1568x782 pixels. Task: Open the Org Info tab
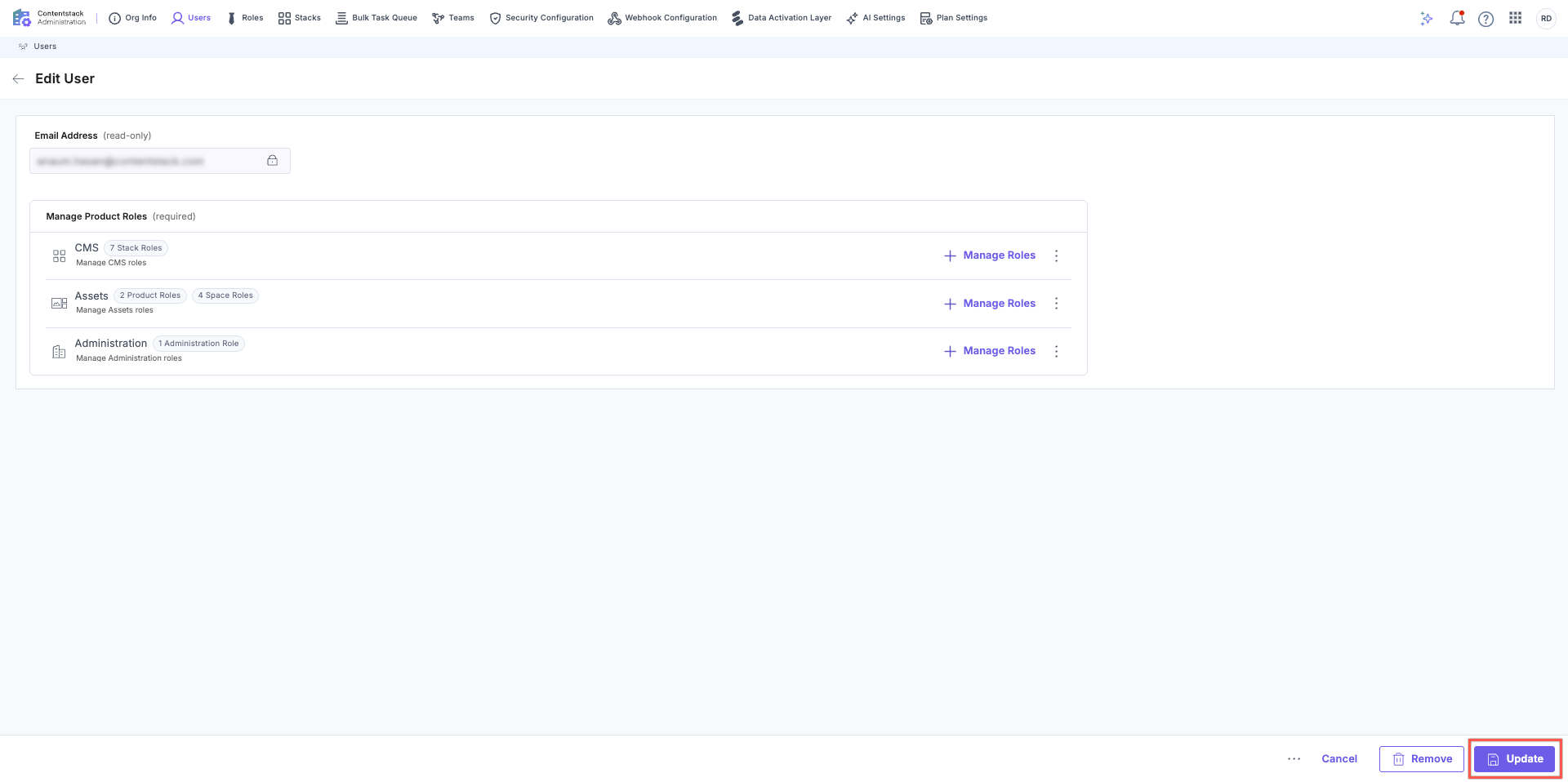[132, 18]
